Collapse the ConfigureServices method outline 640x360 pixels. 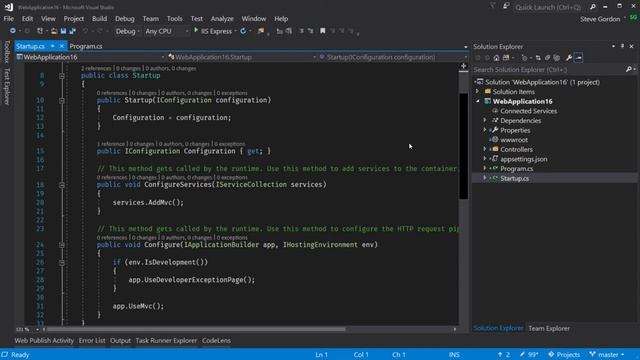(x=62, y=185)
